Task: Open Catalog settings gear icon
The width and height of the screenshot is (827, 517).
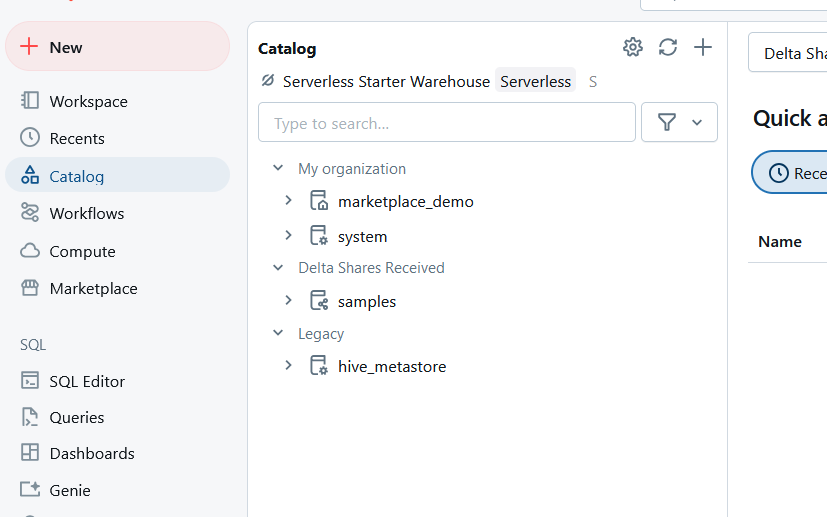Action: pos(632,47)
